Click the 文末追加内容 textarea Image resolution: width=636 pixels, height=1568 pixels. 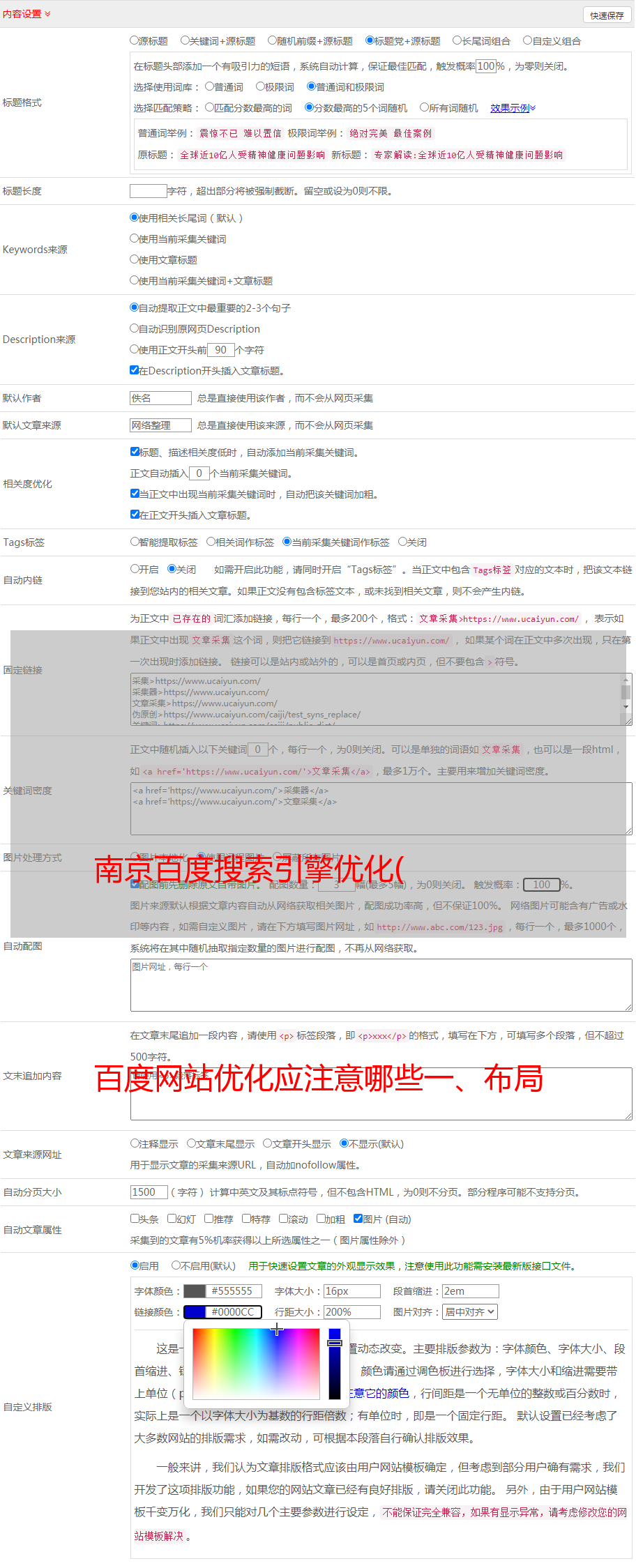(381, 1094)
